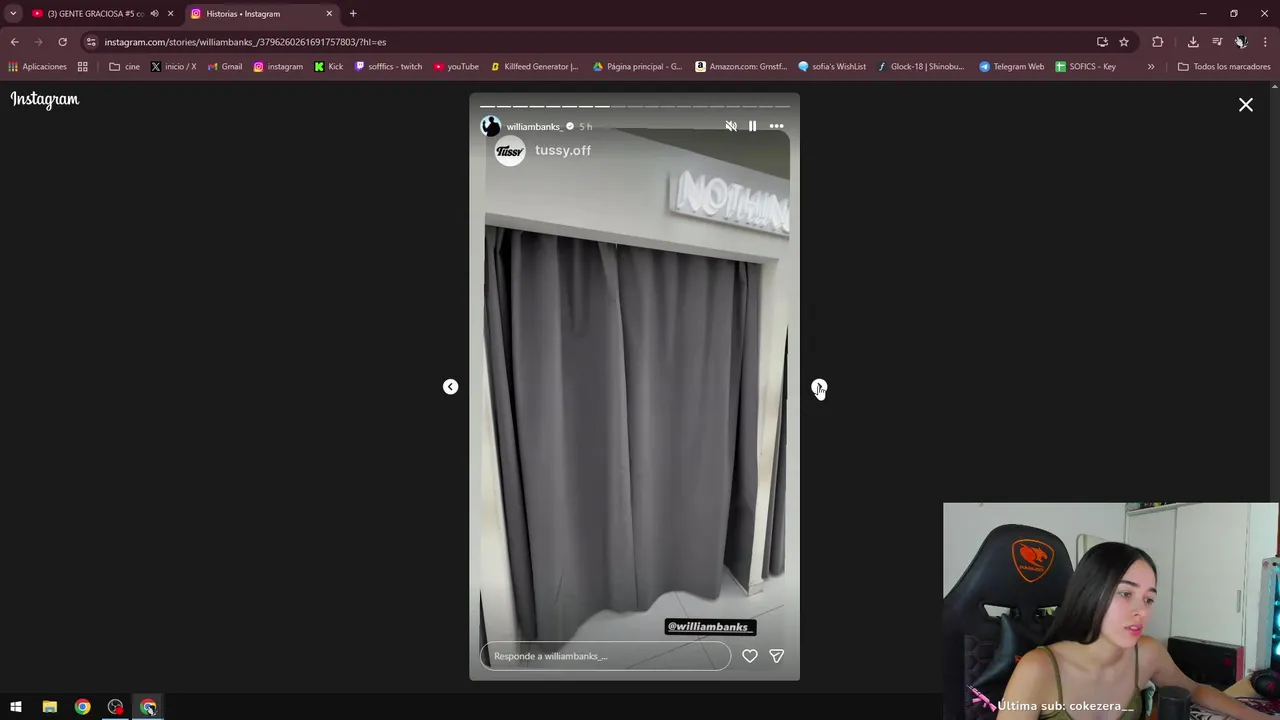This screenshot has width=1280, height=720.
Task: Open the Aplicaciones bookmark
Action: click(37, 67)
